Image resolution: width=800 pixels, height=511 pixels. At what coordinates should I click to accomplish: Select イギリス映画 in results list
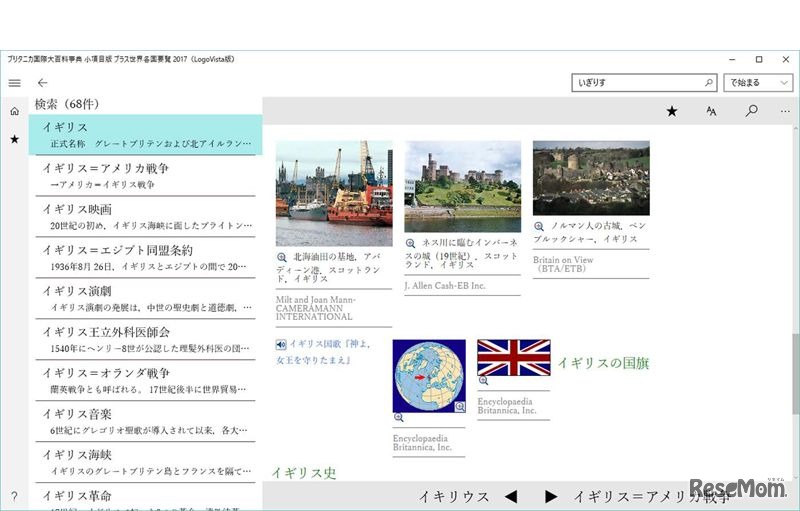(x=145, y=217)
